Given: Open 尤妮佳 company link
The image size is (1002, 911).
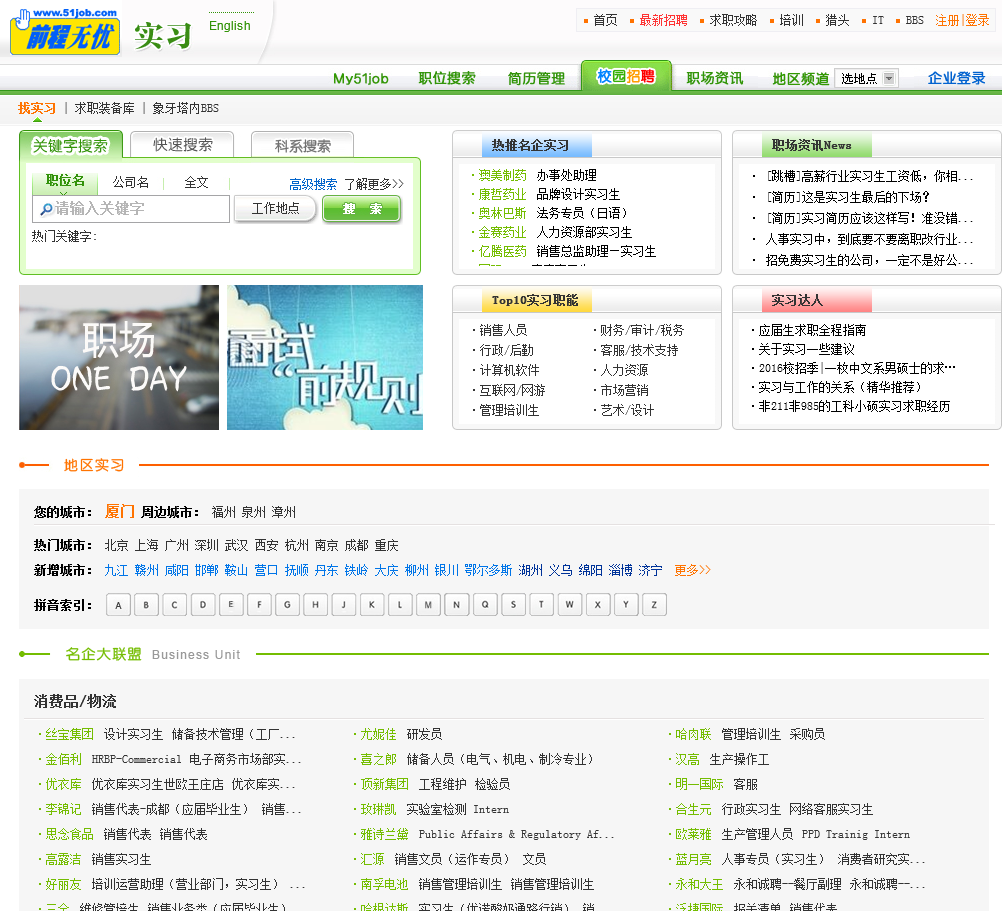Looking at the screenshot, I should click(x=378, y=735).
